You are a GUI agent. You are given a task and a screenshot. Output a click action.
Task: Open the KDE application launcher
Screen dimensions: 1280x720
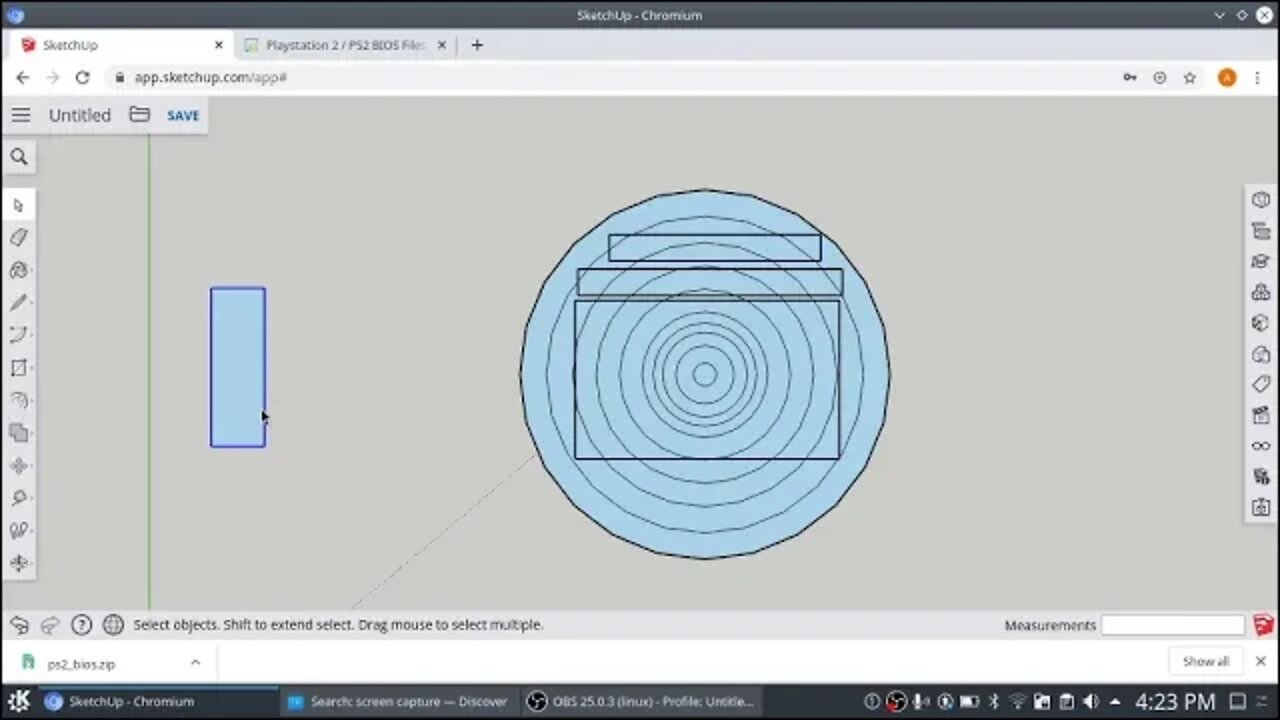click(19, 701)
